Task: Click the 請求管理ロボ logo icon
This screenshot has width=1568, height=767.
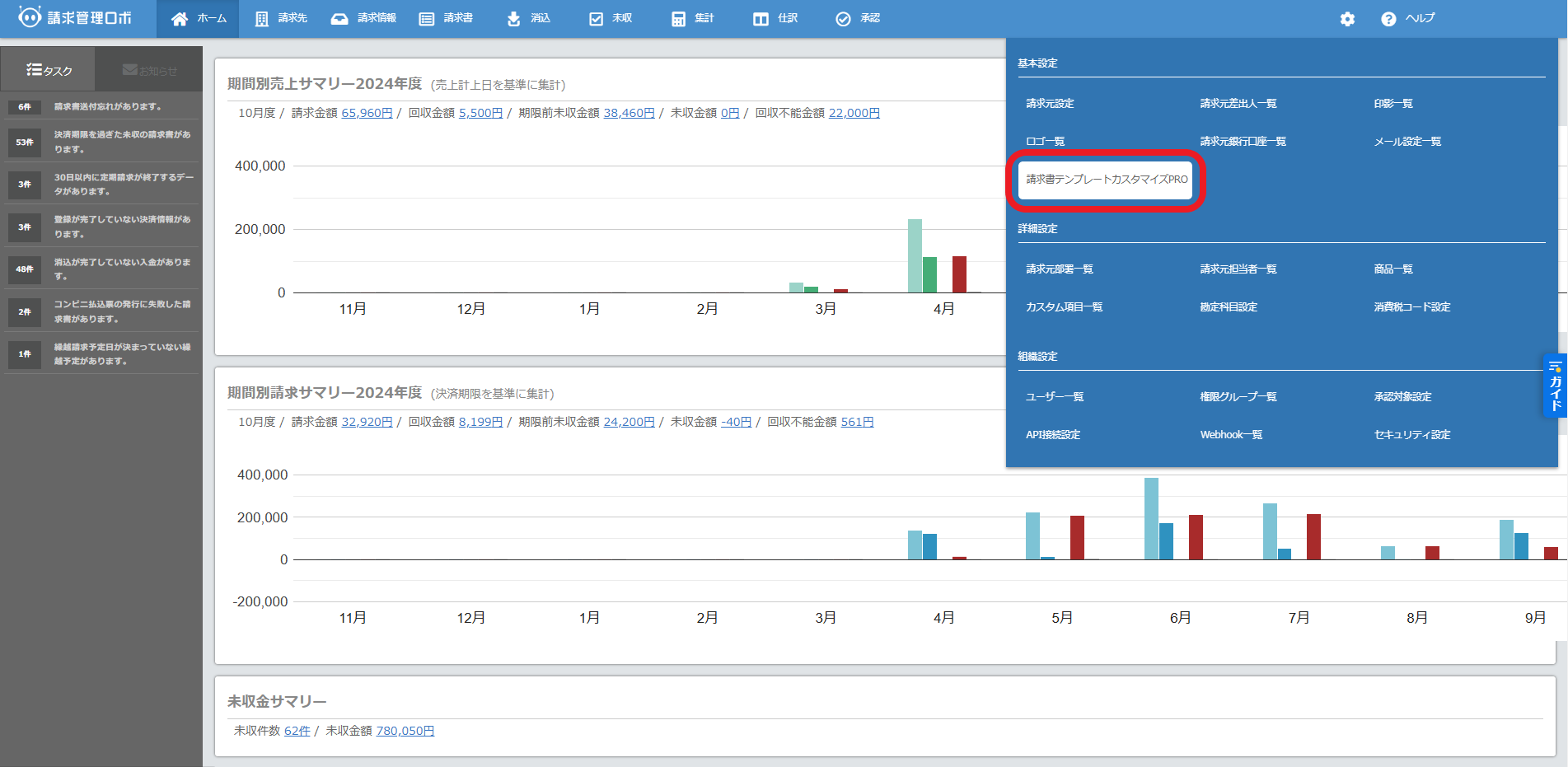Action: pos(30,17)
